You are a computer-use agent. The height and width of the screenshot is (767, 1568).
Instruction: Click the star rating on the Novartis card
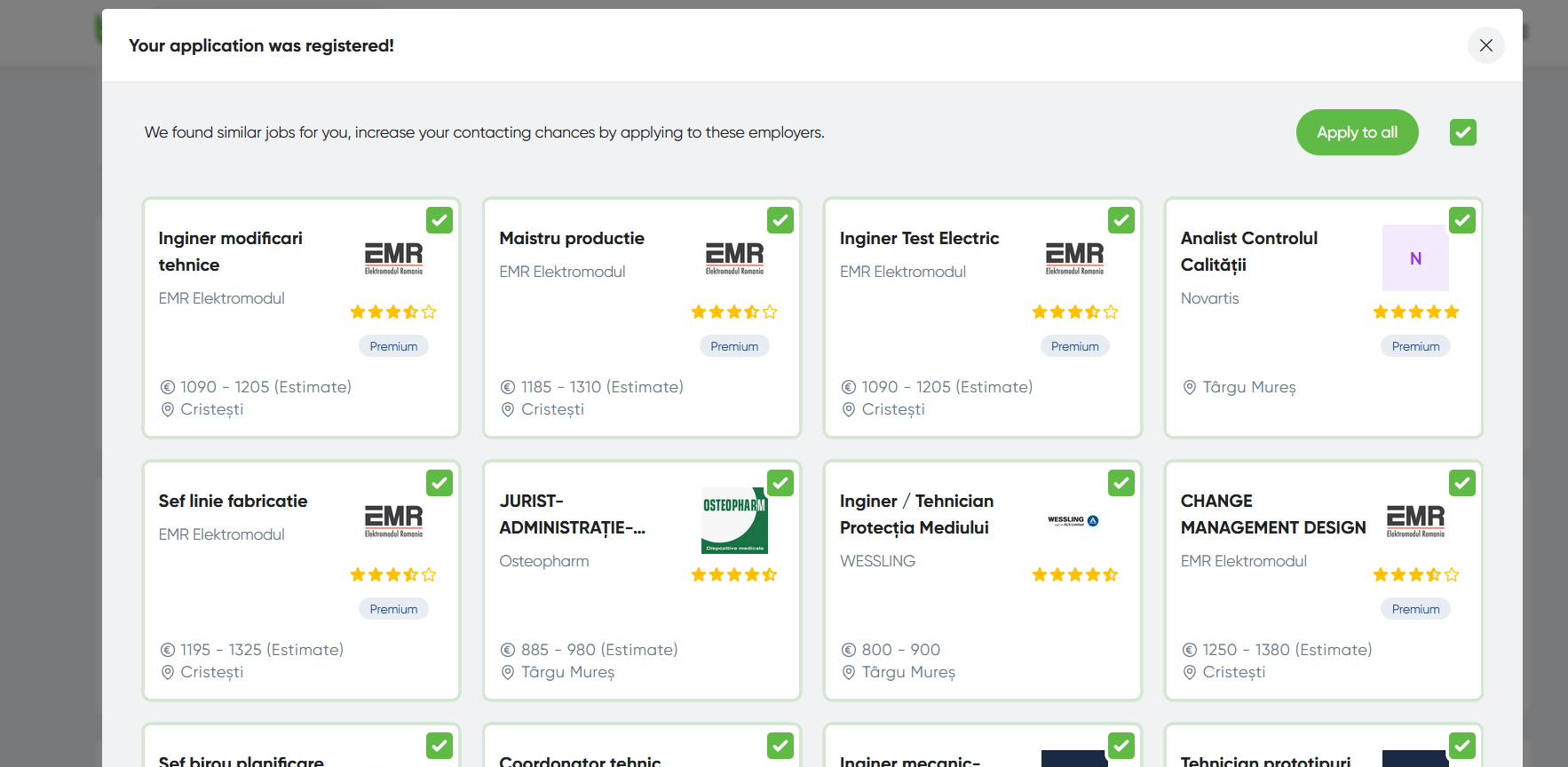coord(1415,312)
